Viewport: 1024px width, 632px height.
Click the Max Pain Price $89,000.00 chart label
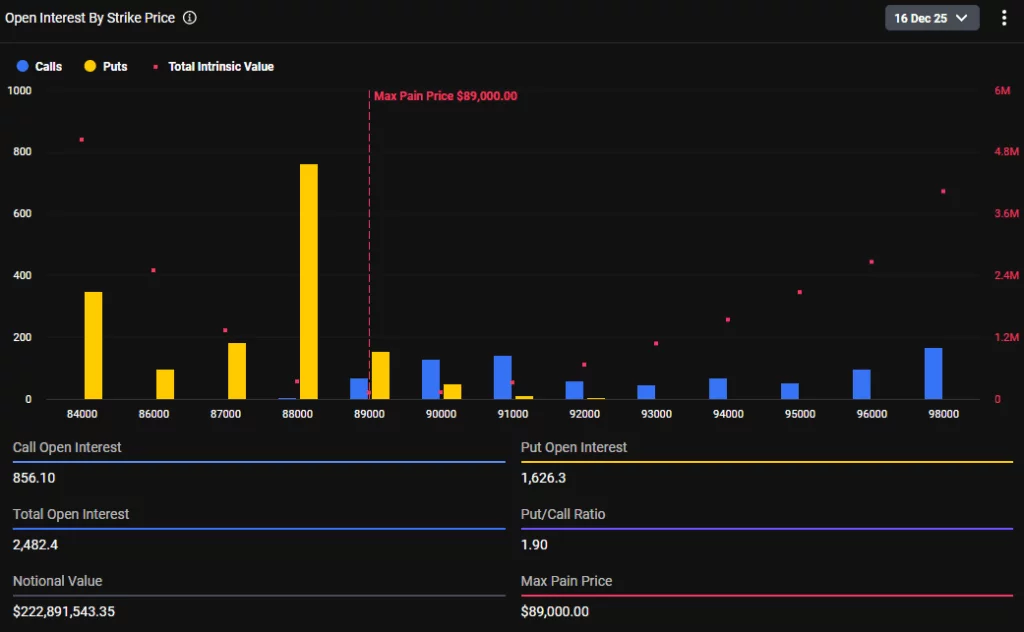(445, 96)
